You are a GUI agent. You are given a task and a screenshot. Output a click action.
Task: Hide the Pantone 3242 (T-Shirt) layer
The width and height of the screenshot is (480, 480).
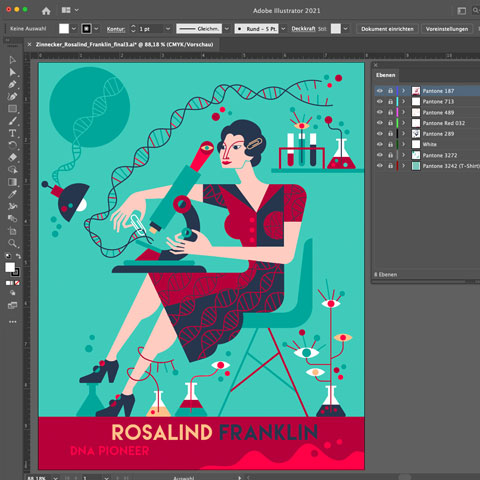[x=380, y=166]
